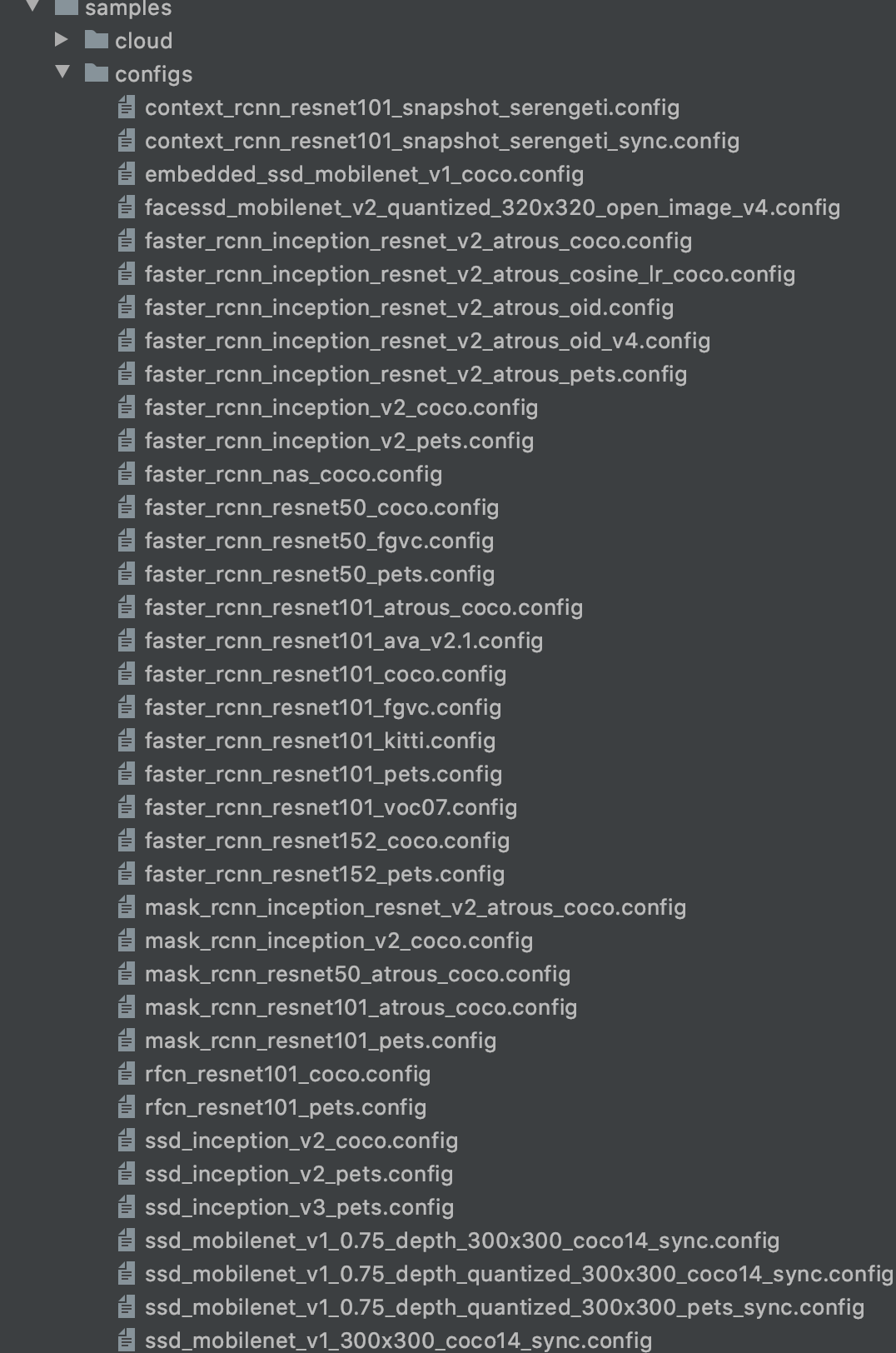
Task: Click file icon beside mask_rcnn_resnet101_pets.config
Action: coord(127,1040)
